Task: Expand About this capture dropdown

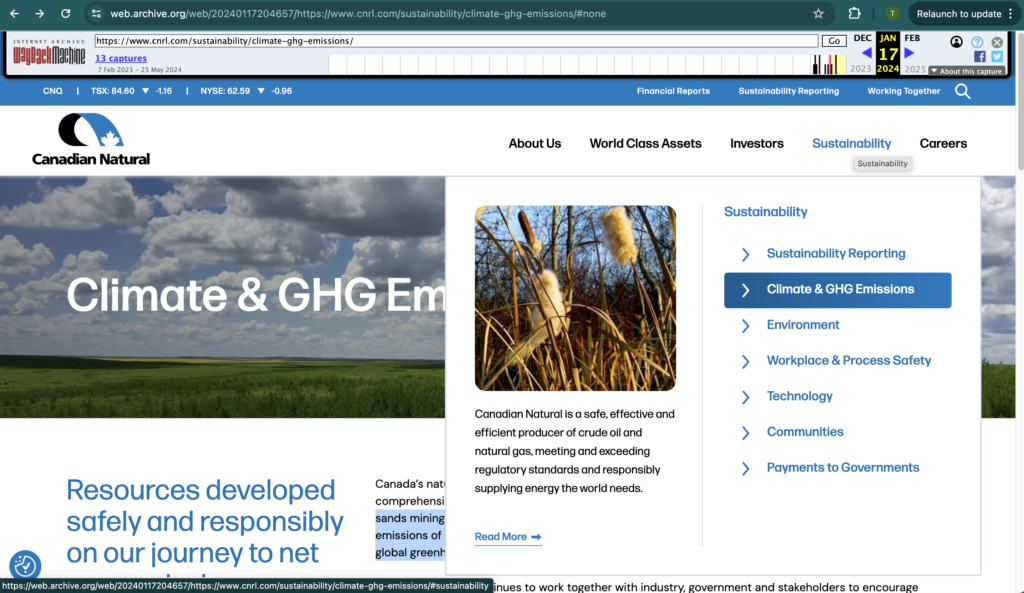Action: (x=967, y=71)
